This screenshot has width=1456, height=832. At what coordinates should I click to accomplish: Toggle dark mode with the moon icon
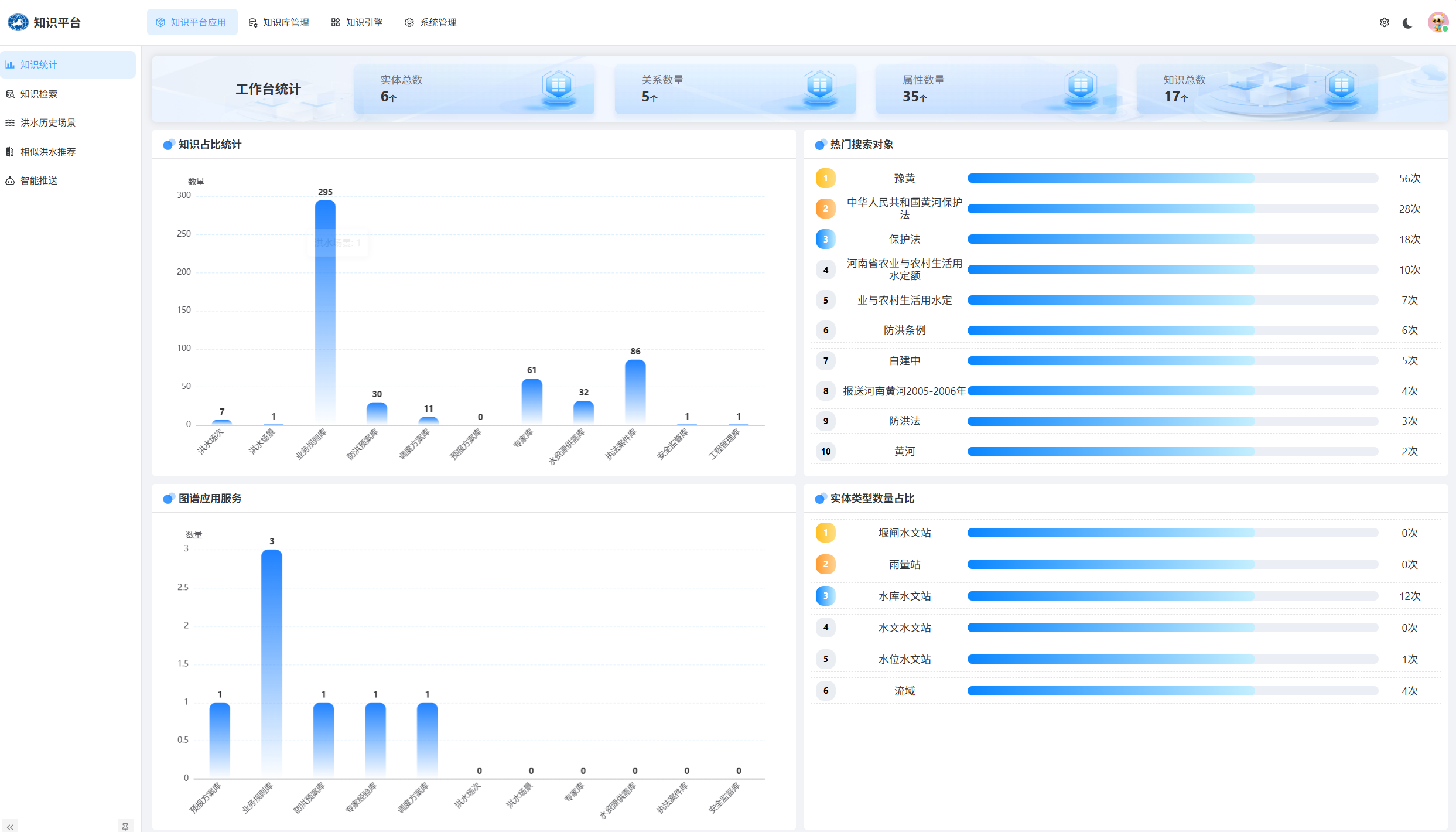coord(1407,22)
